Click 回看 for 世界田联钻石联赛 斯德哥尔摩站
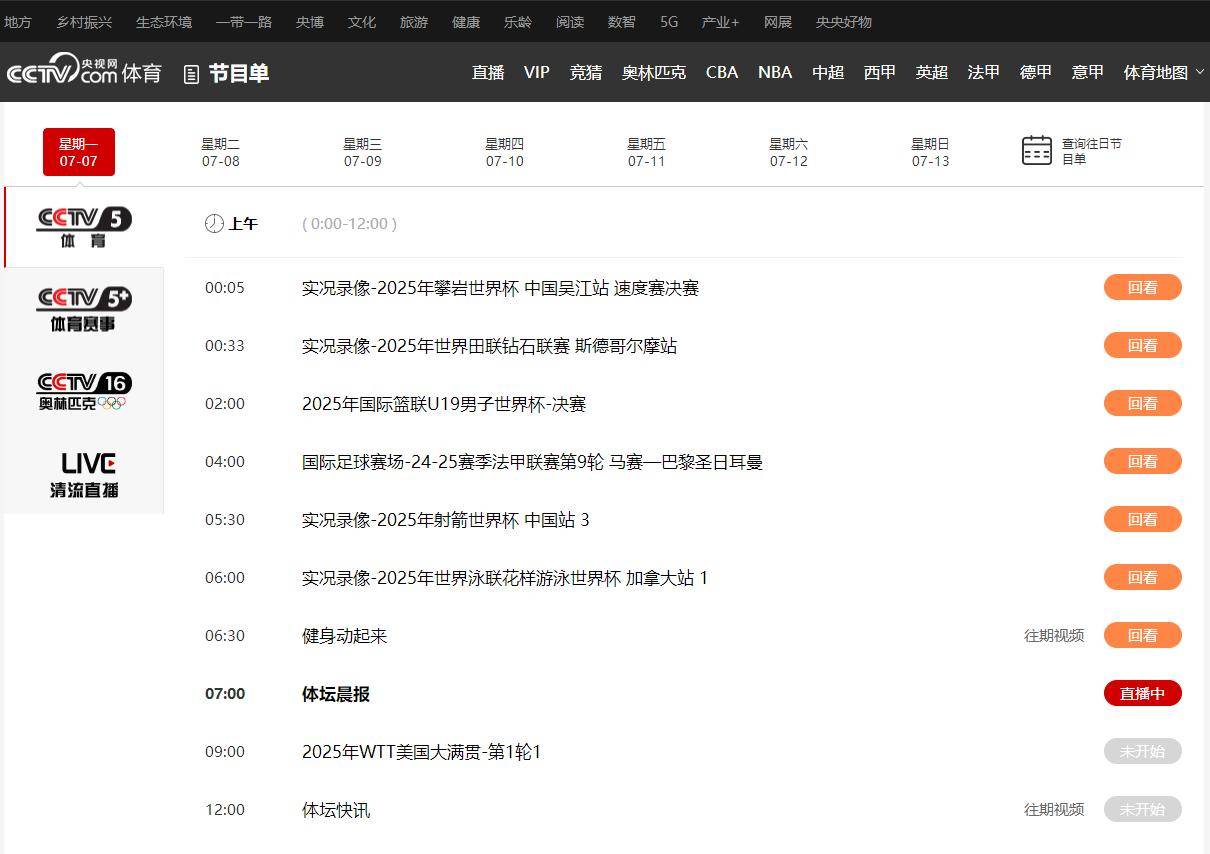 click(1143, 345)
